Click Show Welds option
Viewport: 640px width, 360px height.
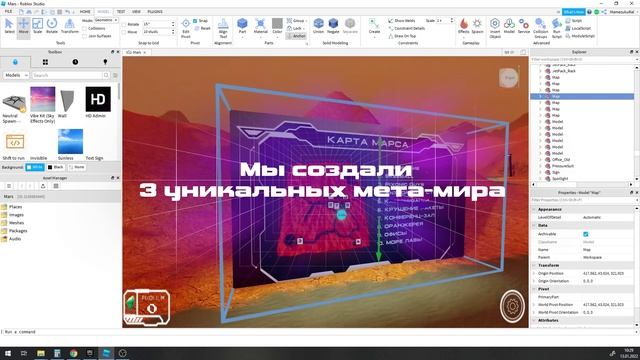[402, 20]
